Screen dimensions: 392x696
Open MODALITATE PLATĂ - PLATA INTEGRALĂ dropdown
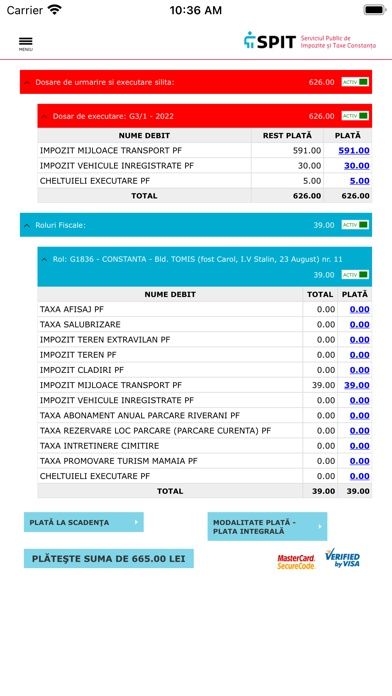coord(267,526)
